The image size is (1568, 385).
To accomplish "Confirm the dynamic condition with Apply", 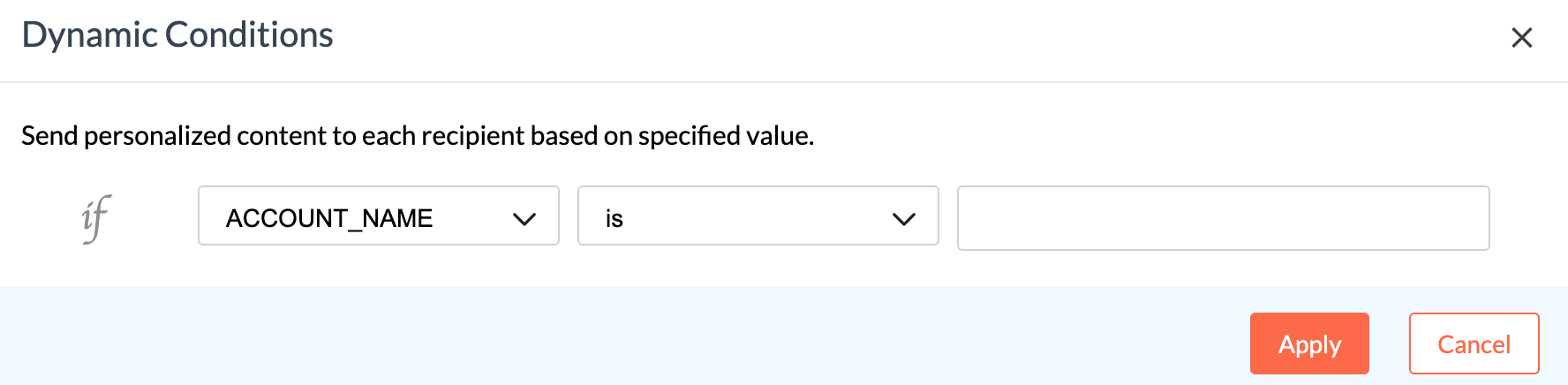I will click(1309, 343).
